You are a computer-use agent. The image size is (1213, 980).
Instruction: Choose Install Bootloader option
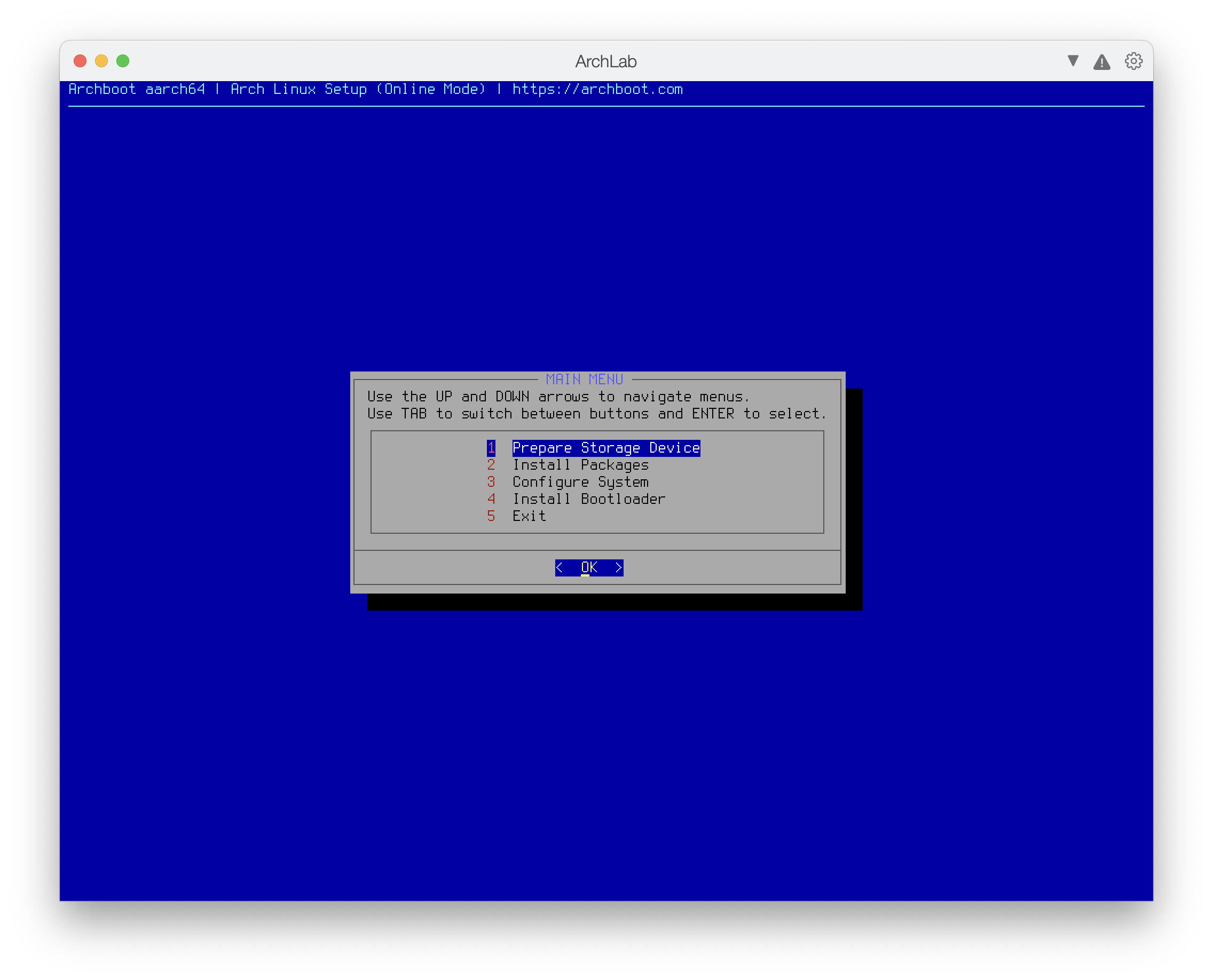coord(588,499)
